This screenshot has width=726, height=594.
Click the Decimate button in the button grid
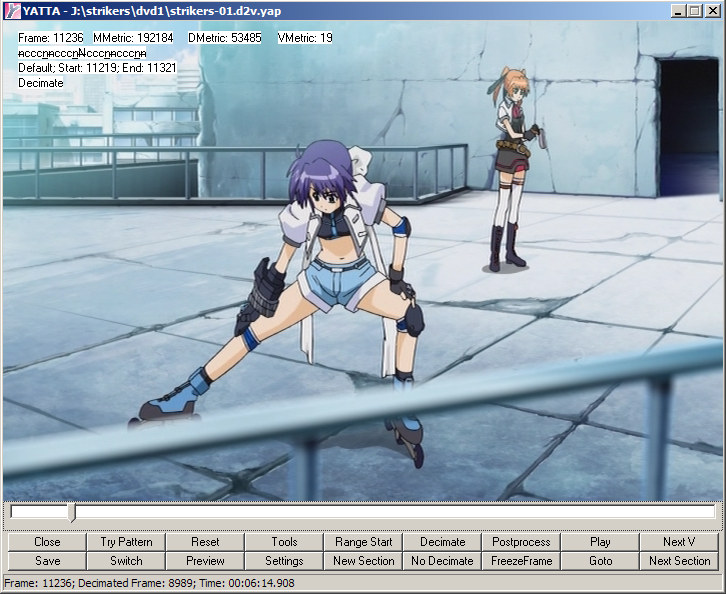(x=442, y=542)
